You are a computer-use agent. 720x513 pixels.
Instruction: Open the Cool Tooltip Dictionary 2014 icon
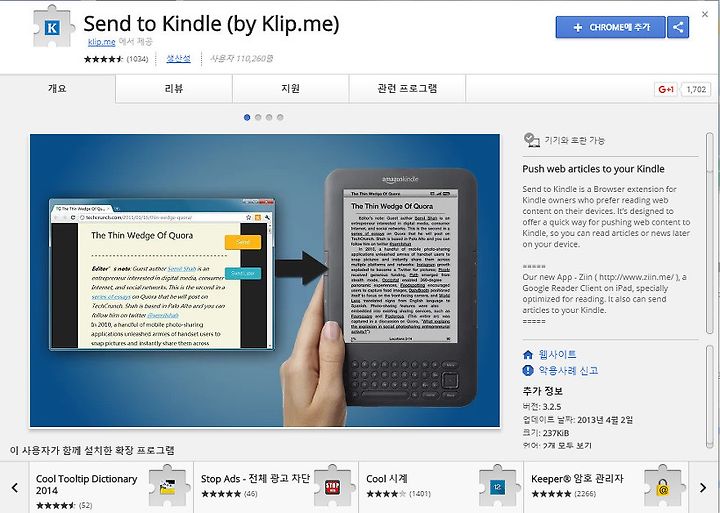coord(168,486)
